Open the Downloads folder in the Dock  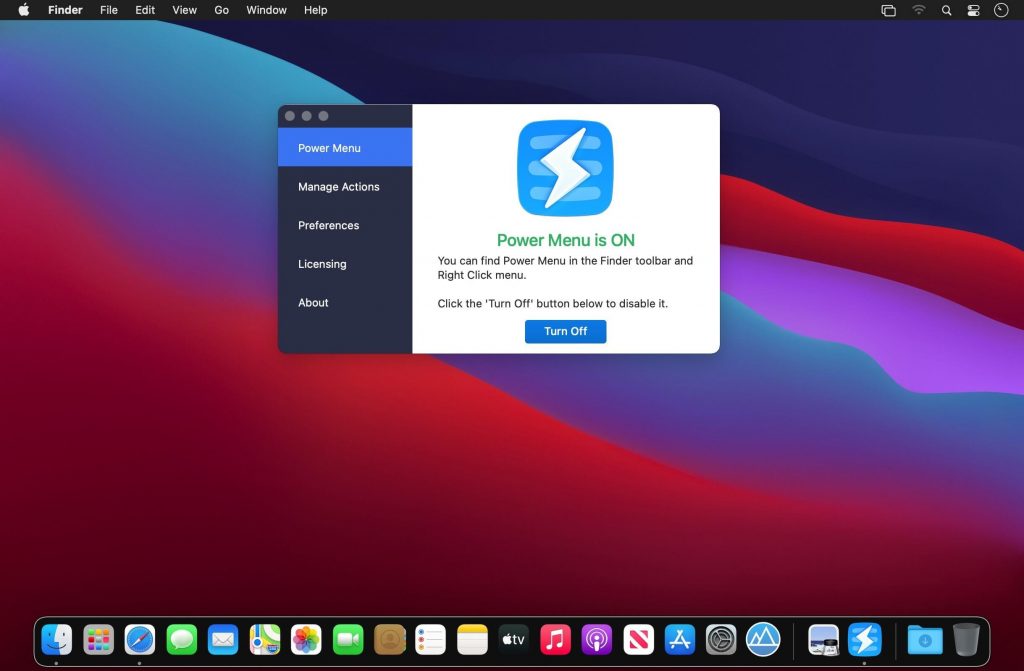[923, 639]
